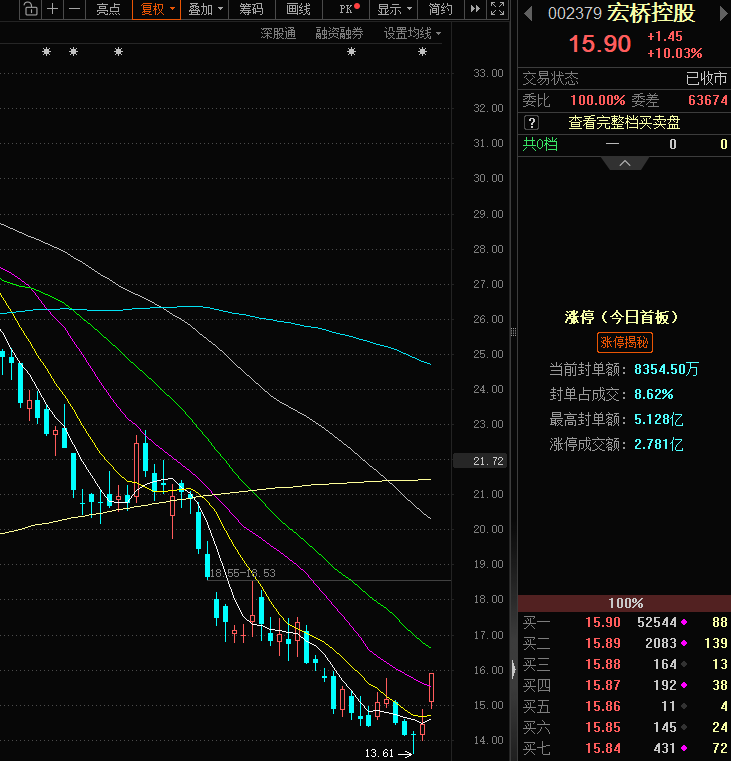Toggle the 筹码 chip distribution panel
The height and width of the screenshot is (761, 731).
coord(251,9)
